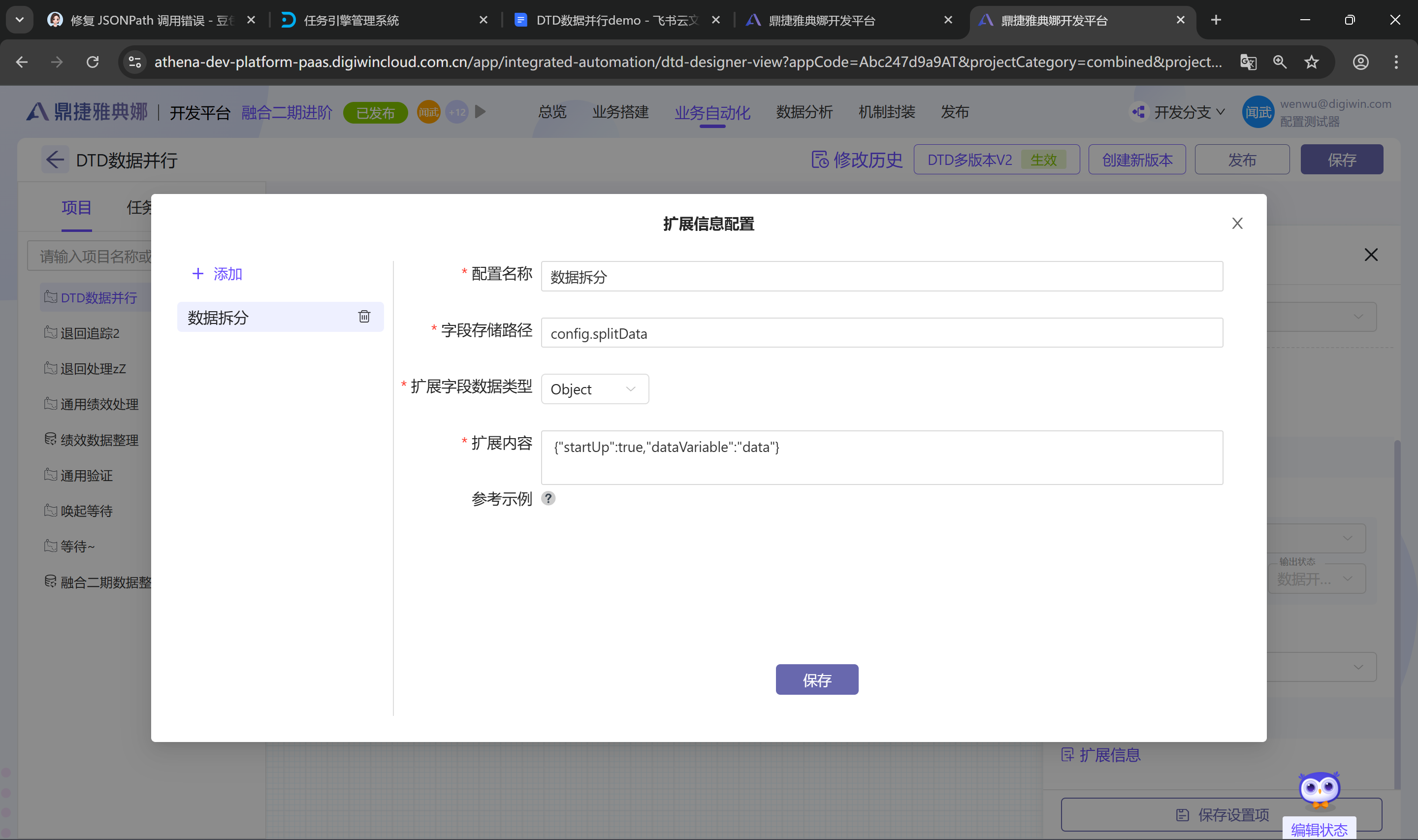Open the blue 闻武 user avatar

pos(1258,112)
